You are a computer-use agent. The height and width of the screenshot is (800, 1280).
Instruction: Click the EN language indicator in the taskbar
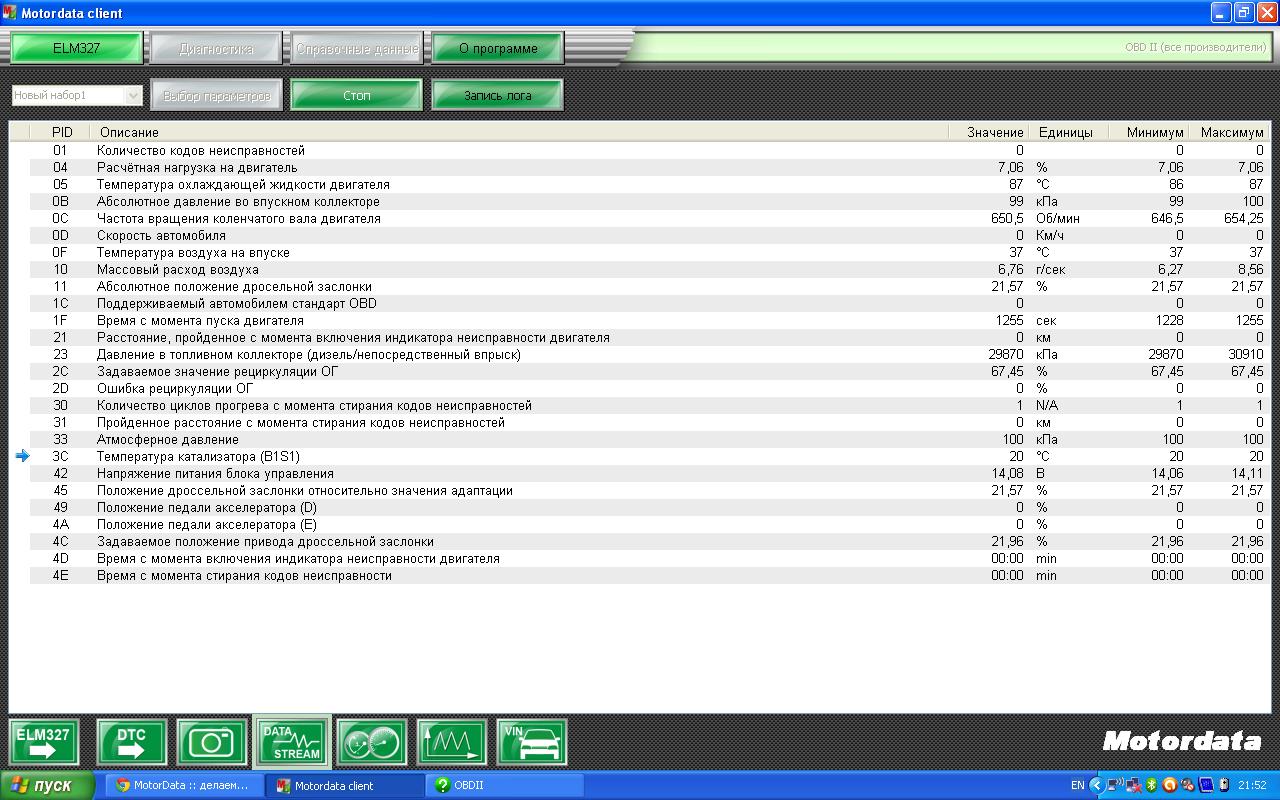(x=1077, y=785)
